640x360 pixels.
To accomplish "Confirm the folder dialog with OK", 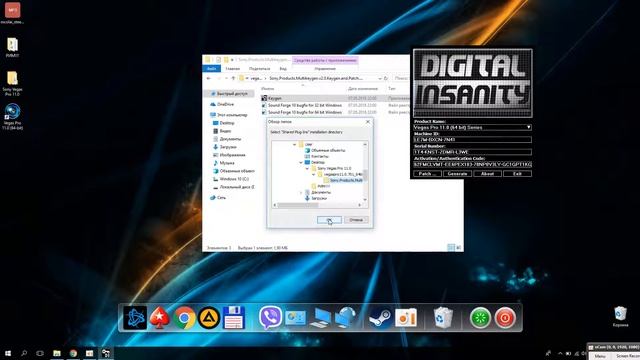I will pos(329,220).
